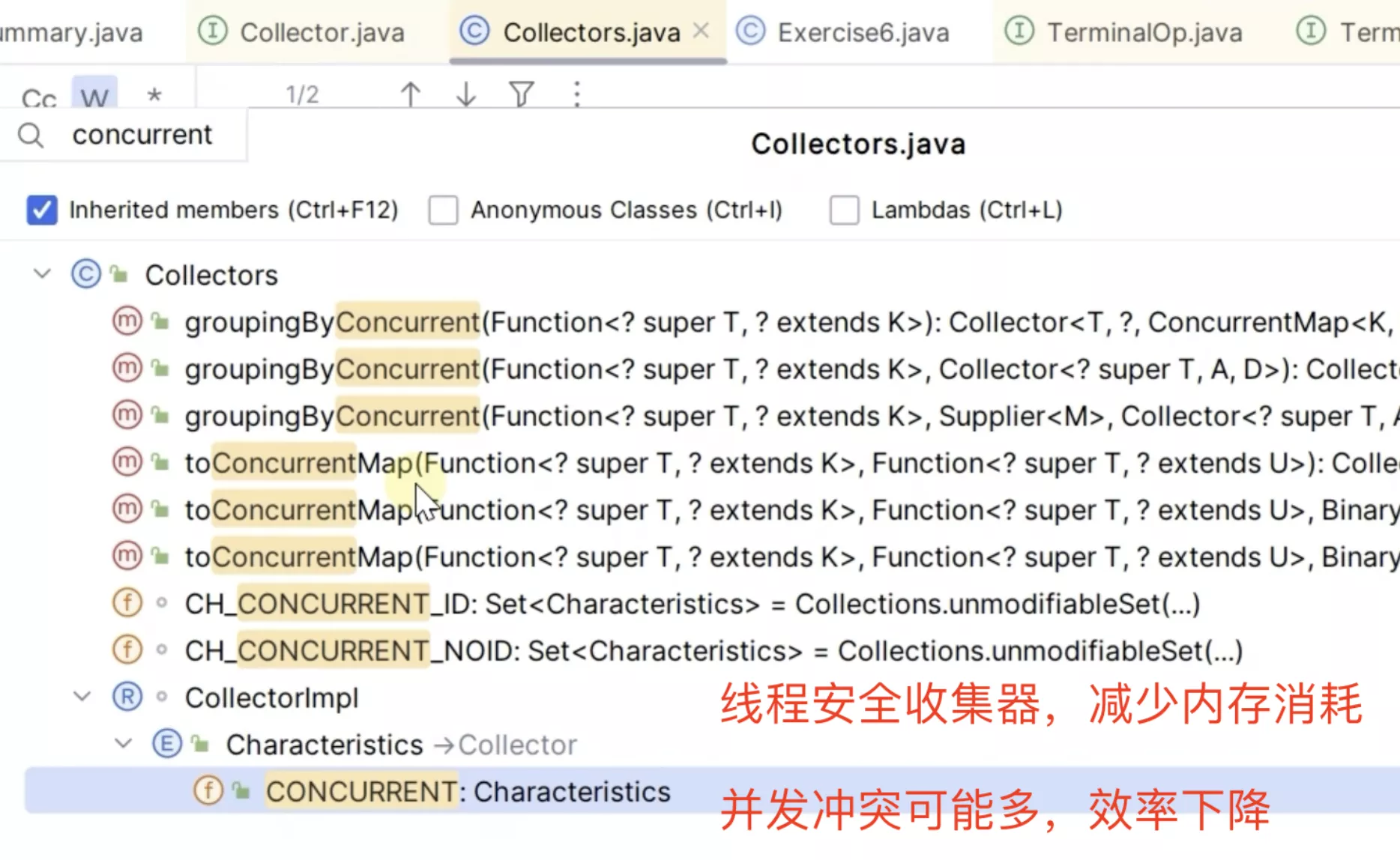Click the enum icon of Characteristics
Viewport: 1400px width, 860px height.
point(166,744)
